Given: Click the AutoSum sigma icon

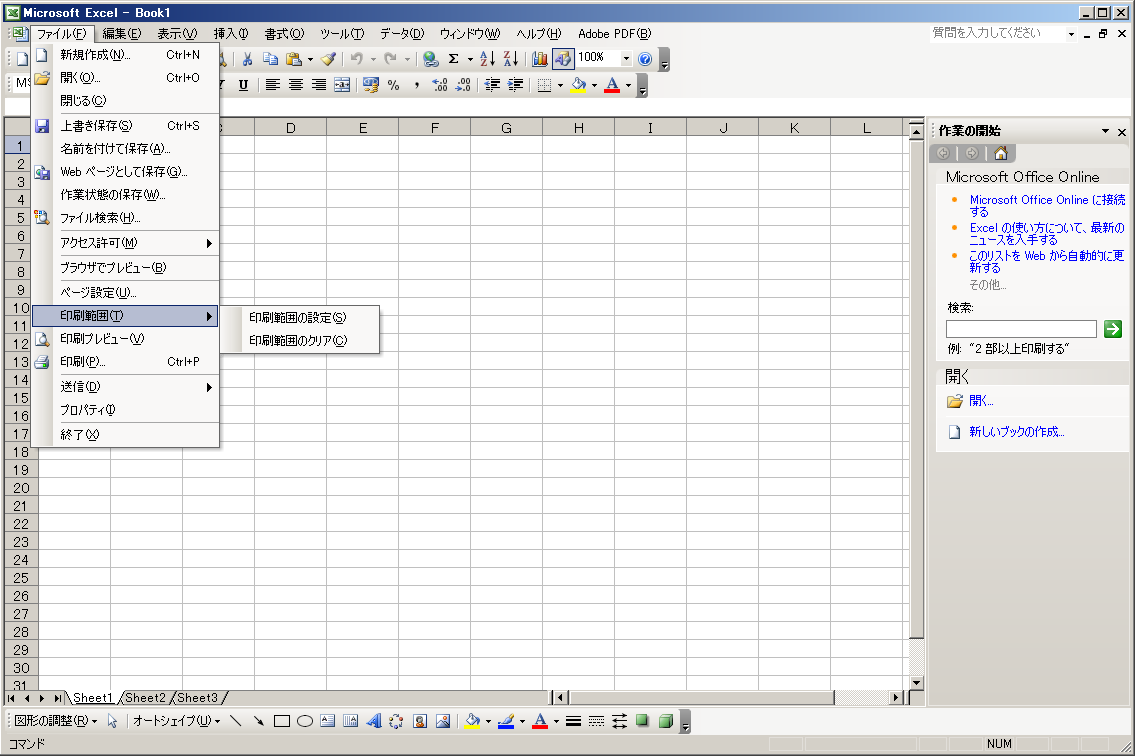Looking at the screenshot, I should [453, 59].
